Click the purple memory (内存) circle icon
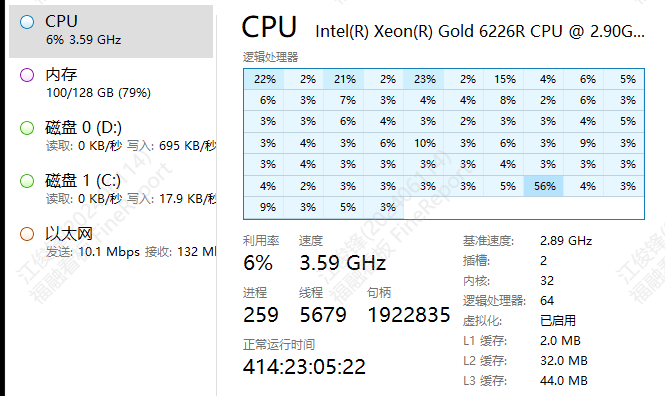Viewport: 665px width, 396px height. 27,75
